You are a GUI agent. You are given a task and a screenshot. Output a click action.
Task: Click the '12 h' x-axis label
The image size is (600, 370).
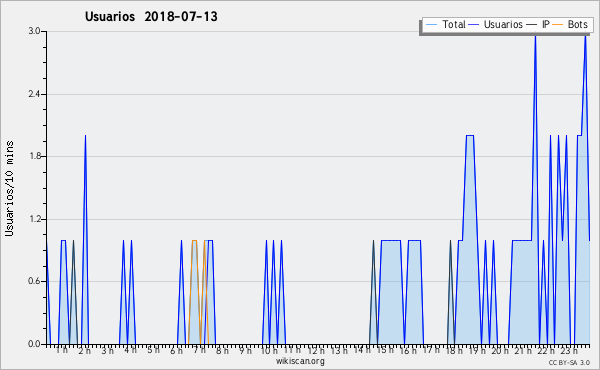[x=316, y=350]
